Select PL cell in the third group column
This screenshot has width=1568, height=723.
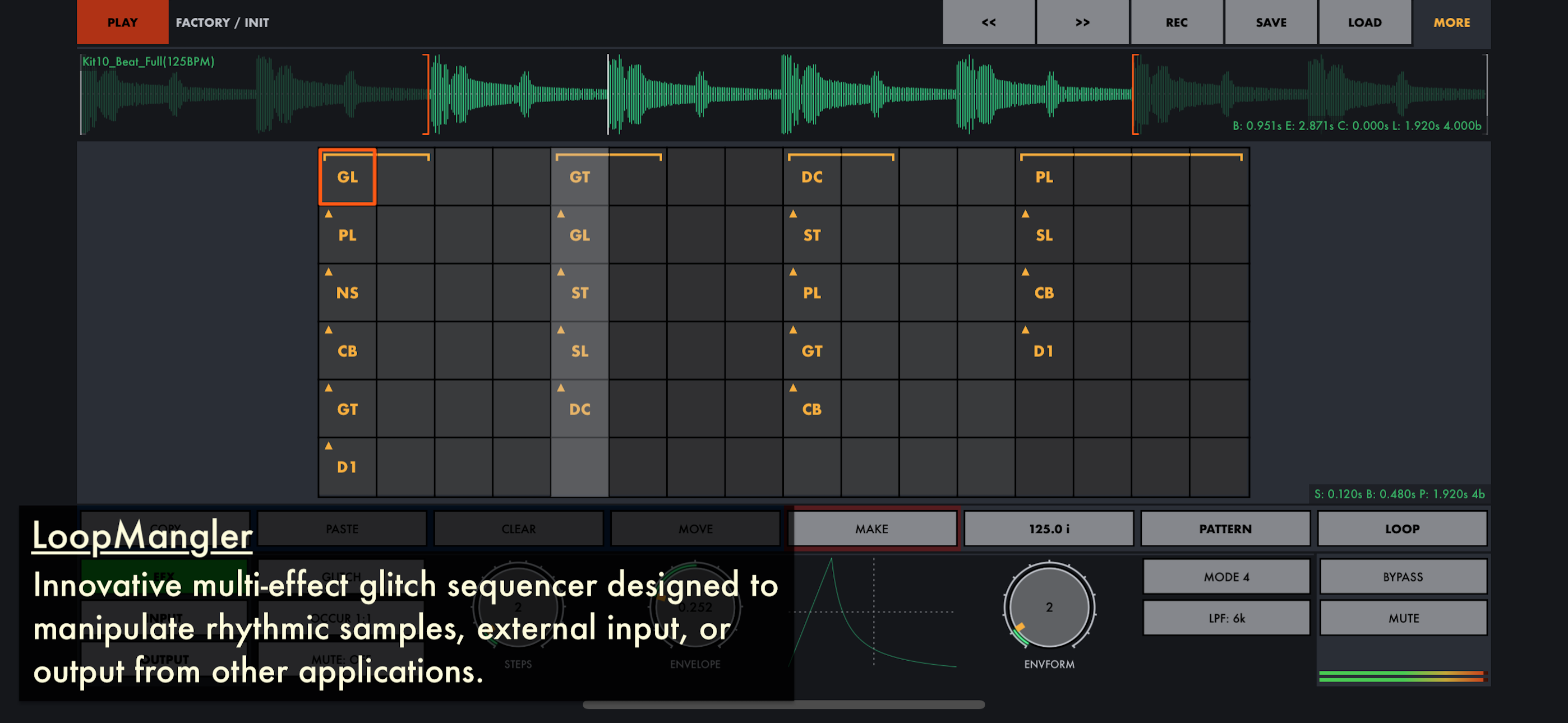[812, 293]
